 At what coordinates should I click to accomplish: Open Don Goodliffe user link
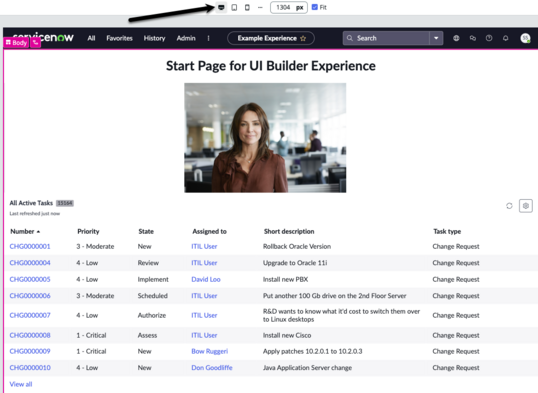(212, 368)
